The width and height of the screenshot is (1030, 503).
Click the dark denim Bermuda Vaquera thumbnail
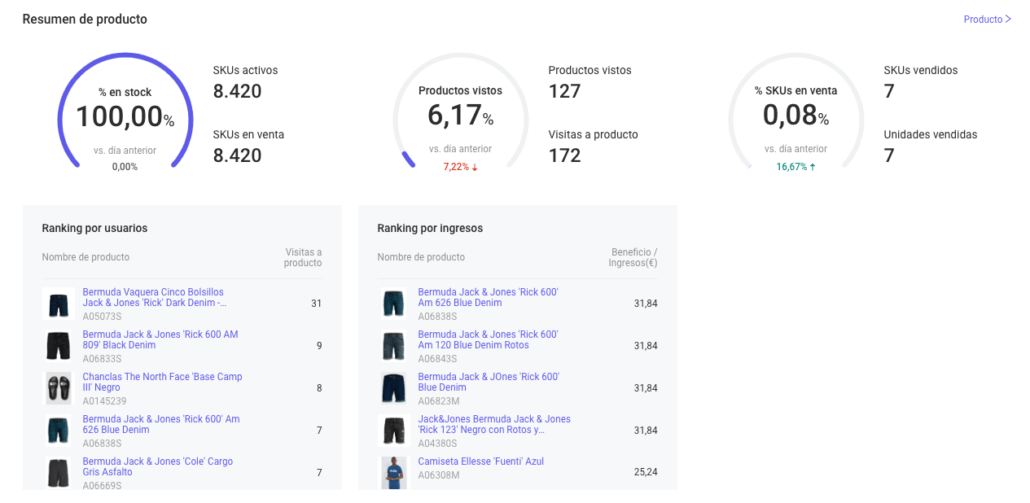pos(59,303)
